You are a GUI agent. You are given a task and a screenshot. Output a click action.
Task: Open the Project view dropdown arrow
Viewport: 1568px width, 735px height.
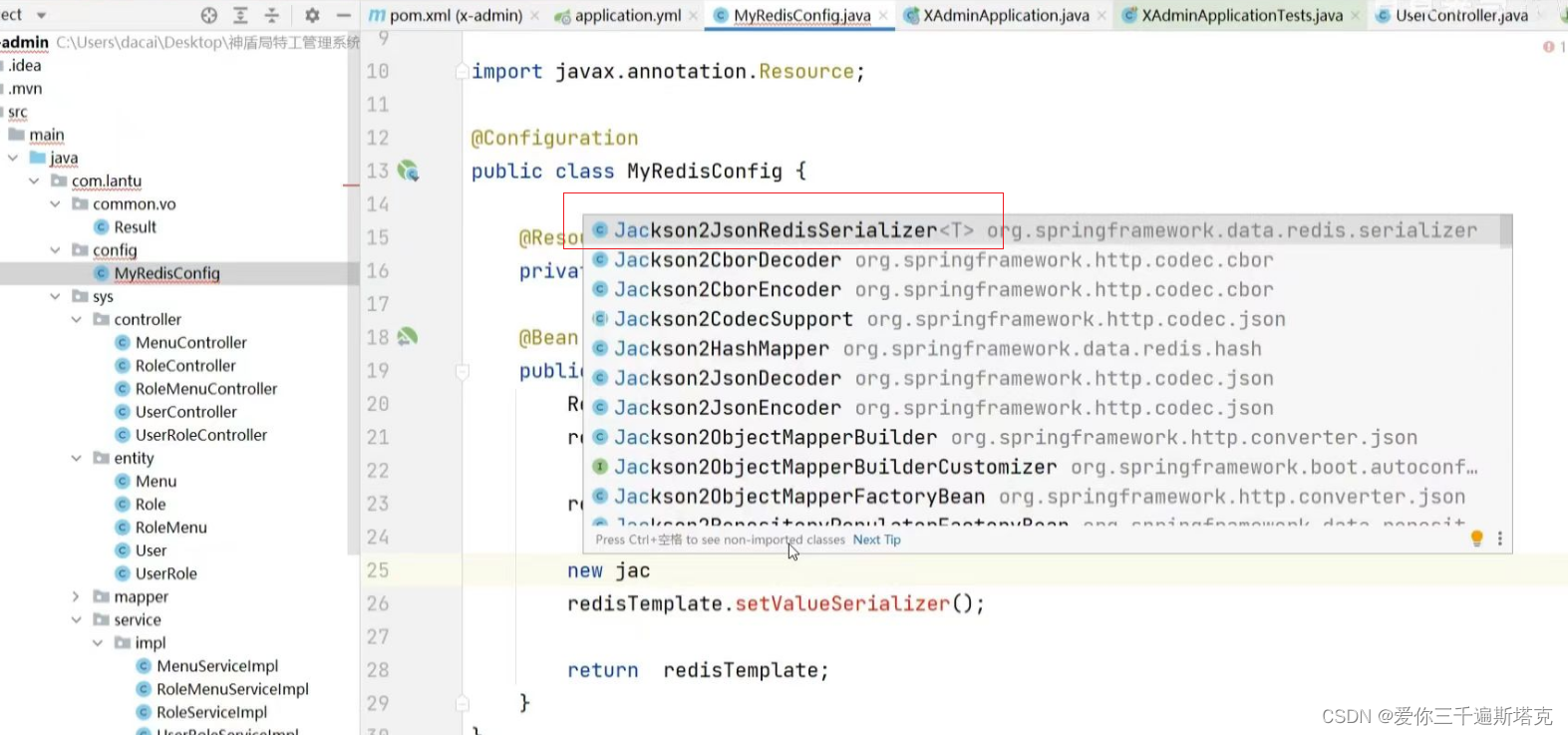tap(42, 15)
